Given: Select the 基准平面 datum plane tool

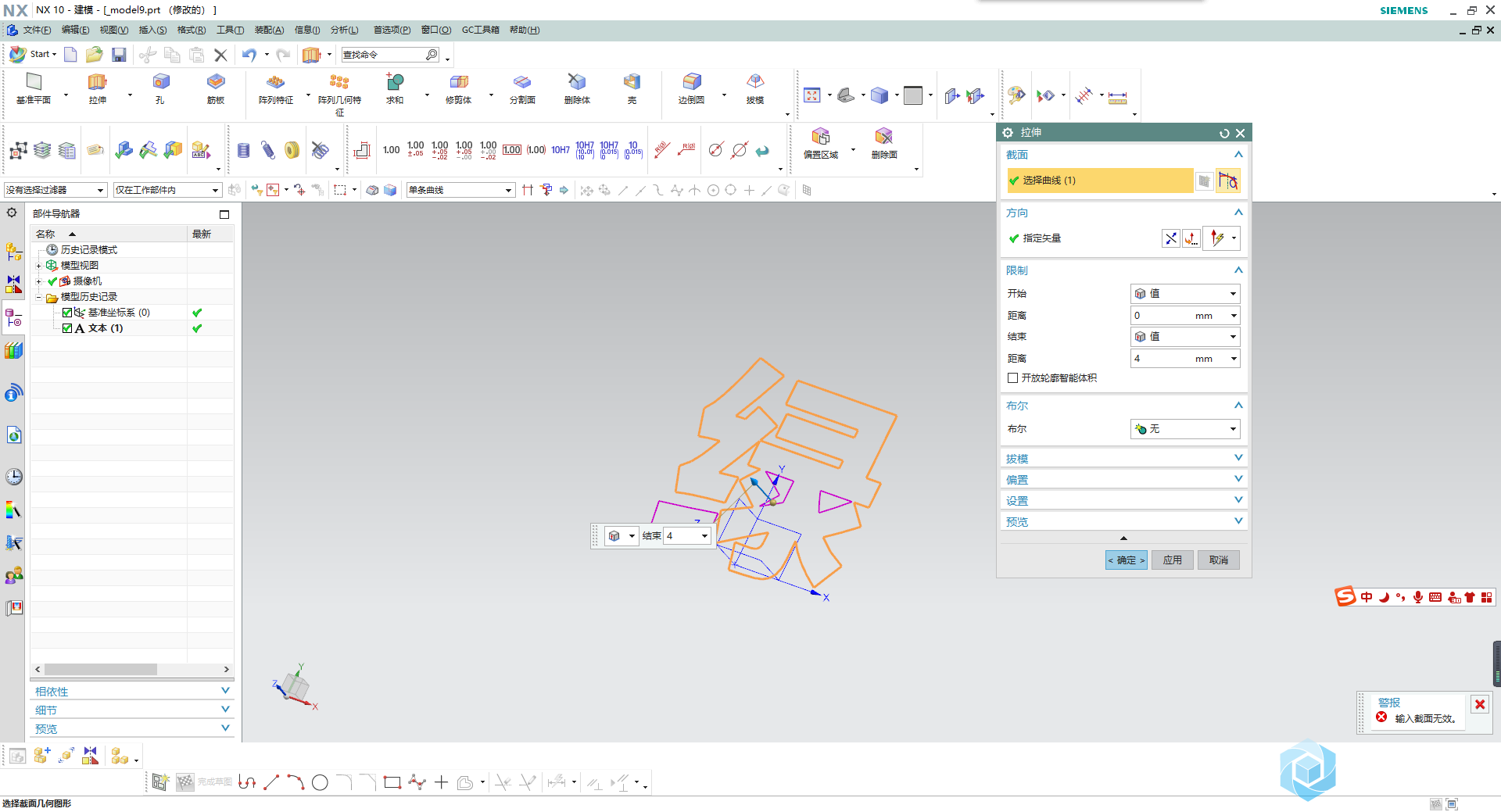Looking at the screenshot, I should (x=34, y=88).
